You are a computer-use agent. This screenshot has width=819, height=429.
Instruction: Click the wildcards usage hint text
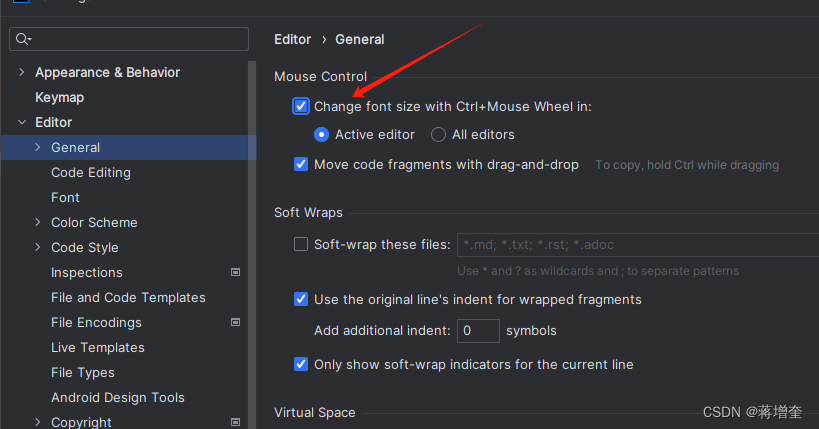(x=598, y=271)
